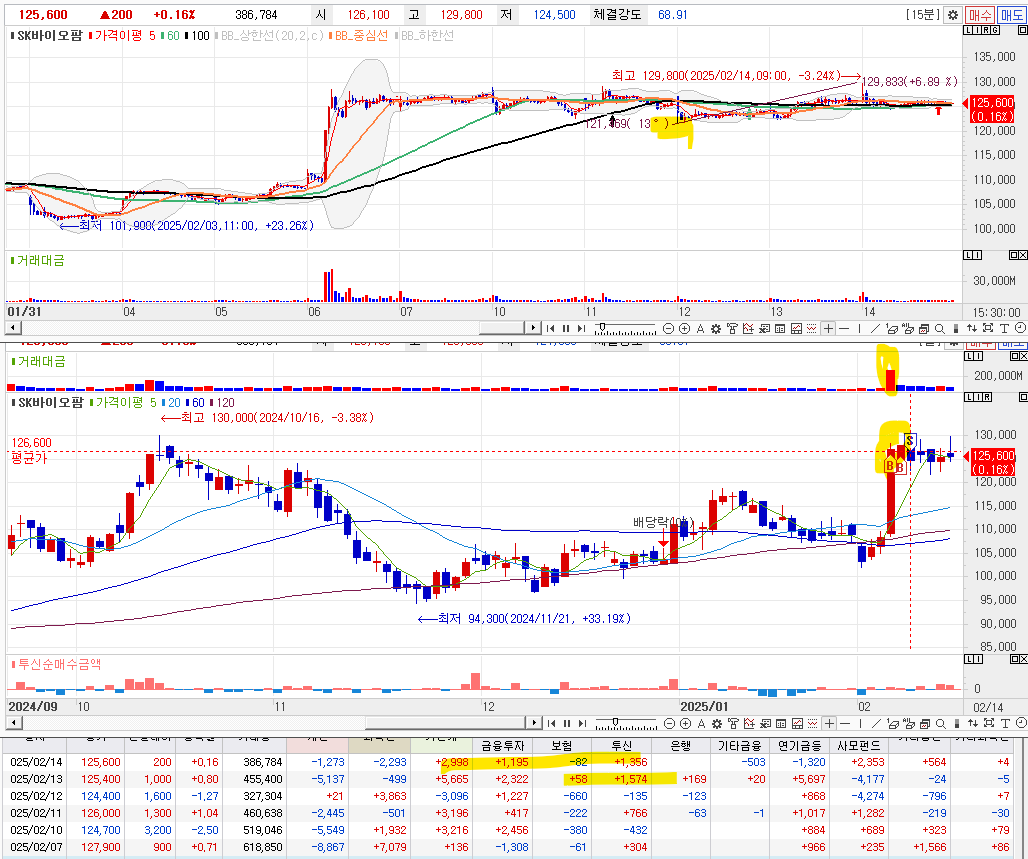Toggle the R button on the top price chart
1028x859 pixels.
point(987,30)
